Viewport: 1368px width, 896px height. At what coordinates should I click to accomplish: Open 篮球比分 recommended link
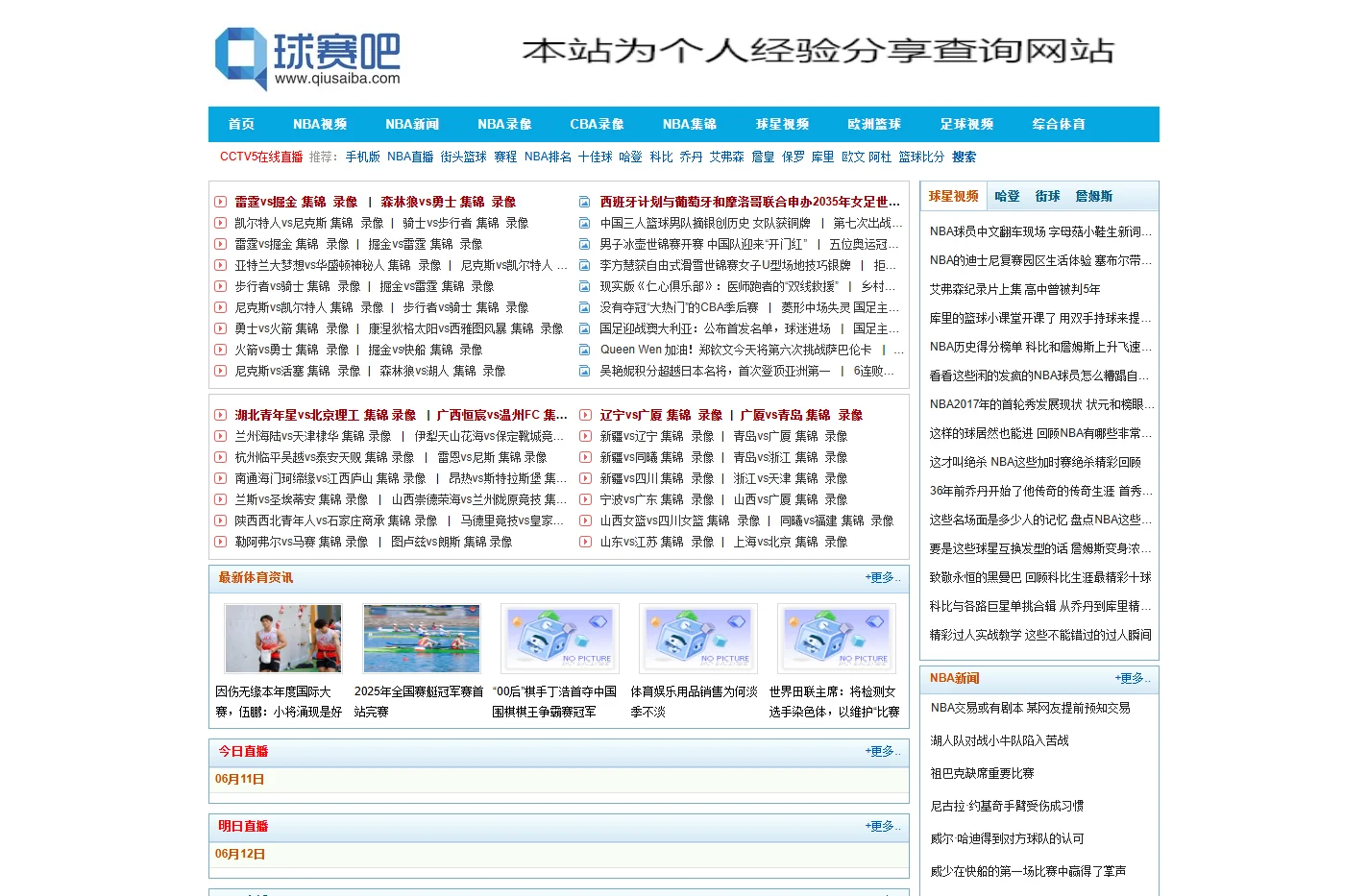click(x=921, y=157)
